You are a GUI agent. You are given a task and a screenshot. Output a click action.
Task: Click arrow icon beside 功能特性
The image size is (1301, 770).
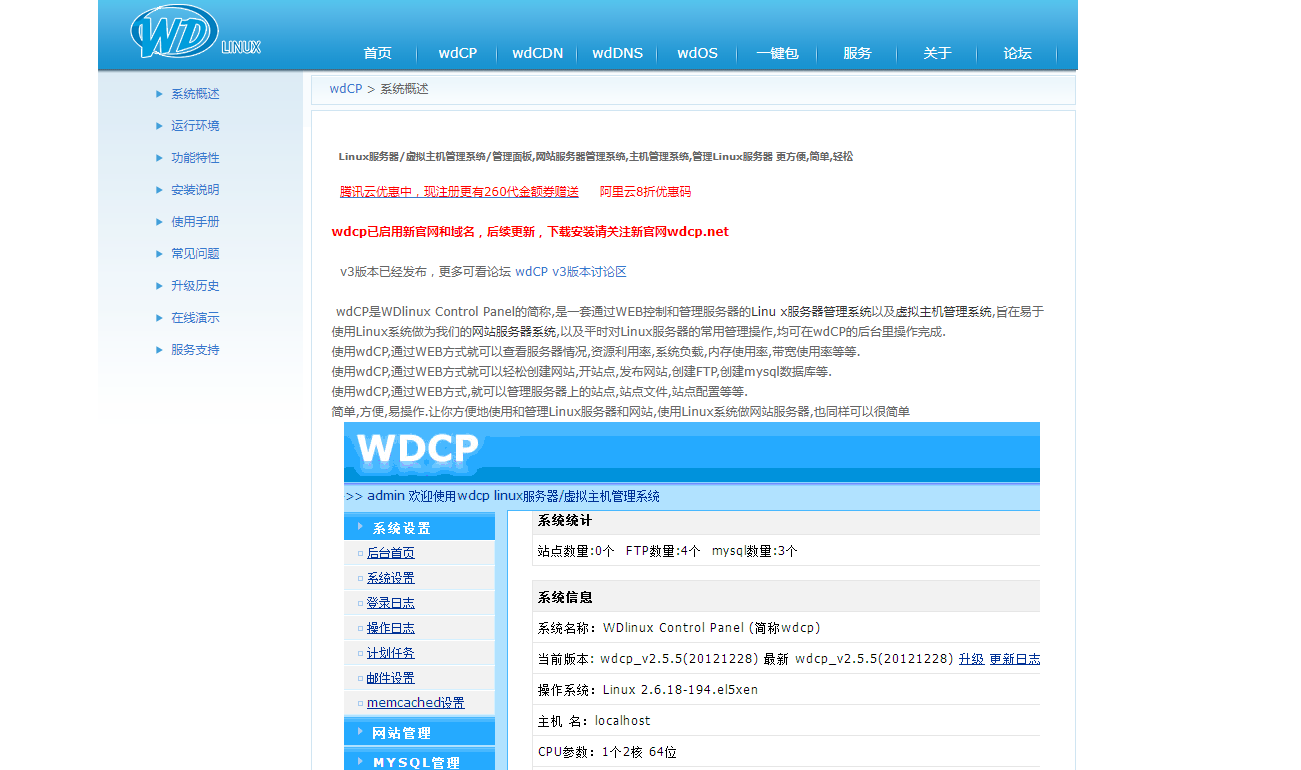click(159, 158)
